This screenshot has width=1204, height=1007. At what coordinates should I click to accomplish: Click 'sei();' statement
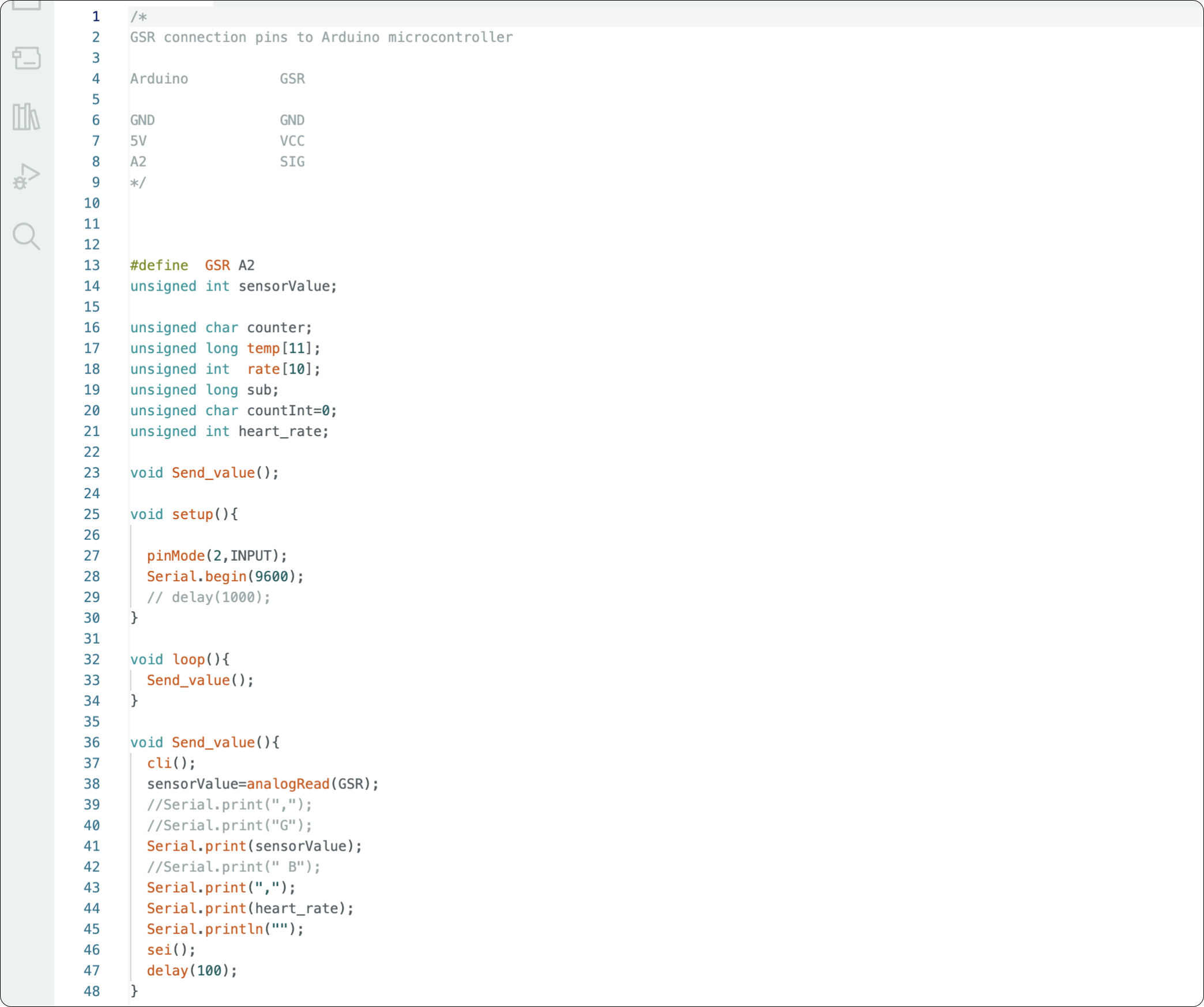(171, 950)
